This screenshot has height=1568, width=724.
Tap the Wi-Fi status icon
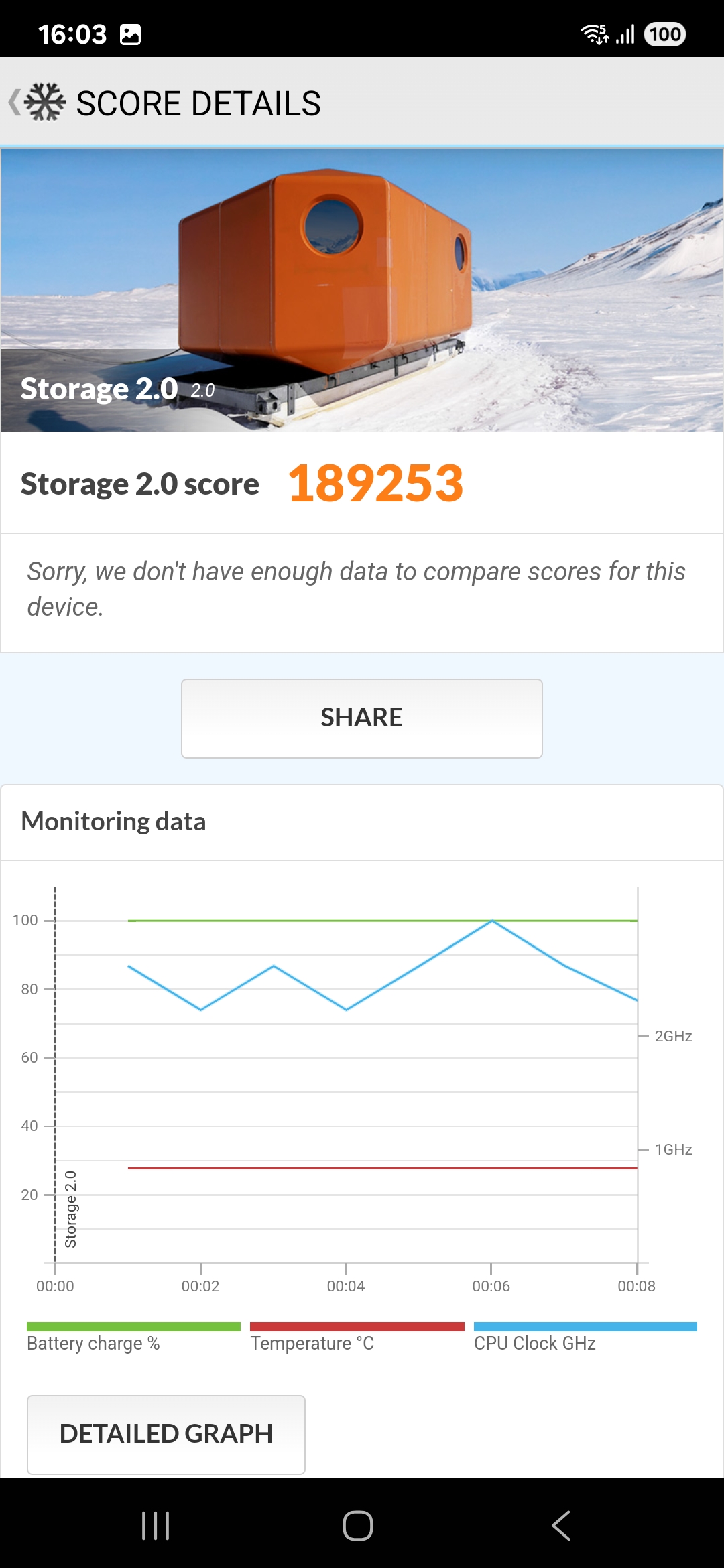pos(595,34)
